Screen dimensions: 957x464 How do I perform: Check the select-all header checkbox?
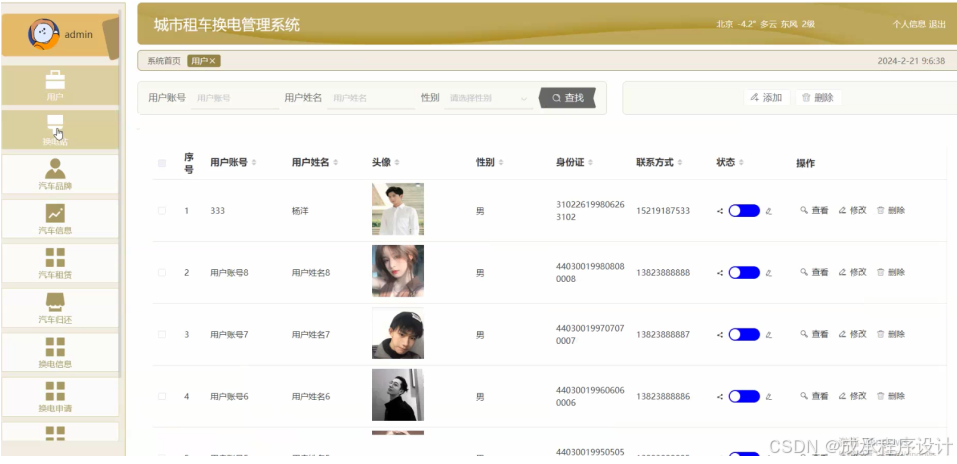click(162, 163)
